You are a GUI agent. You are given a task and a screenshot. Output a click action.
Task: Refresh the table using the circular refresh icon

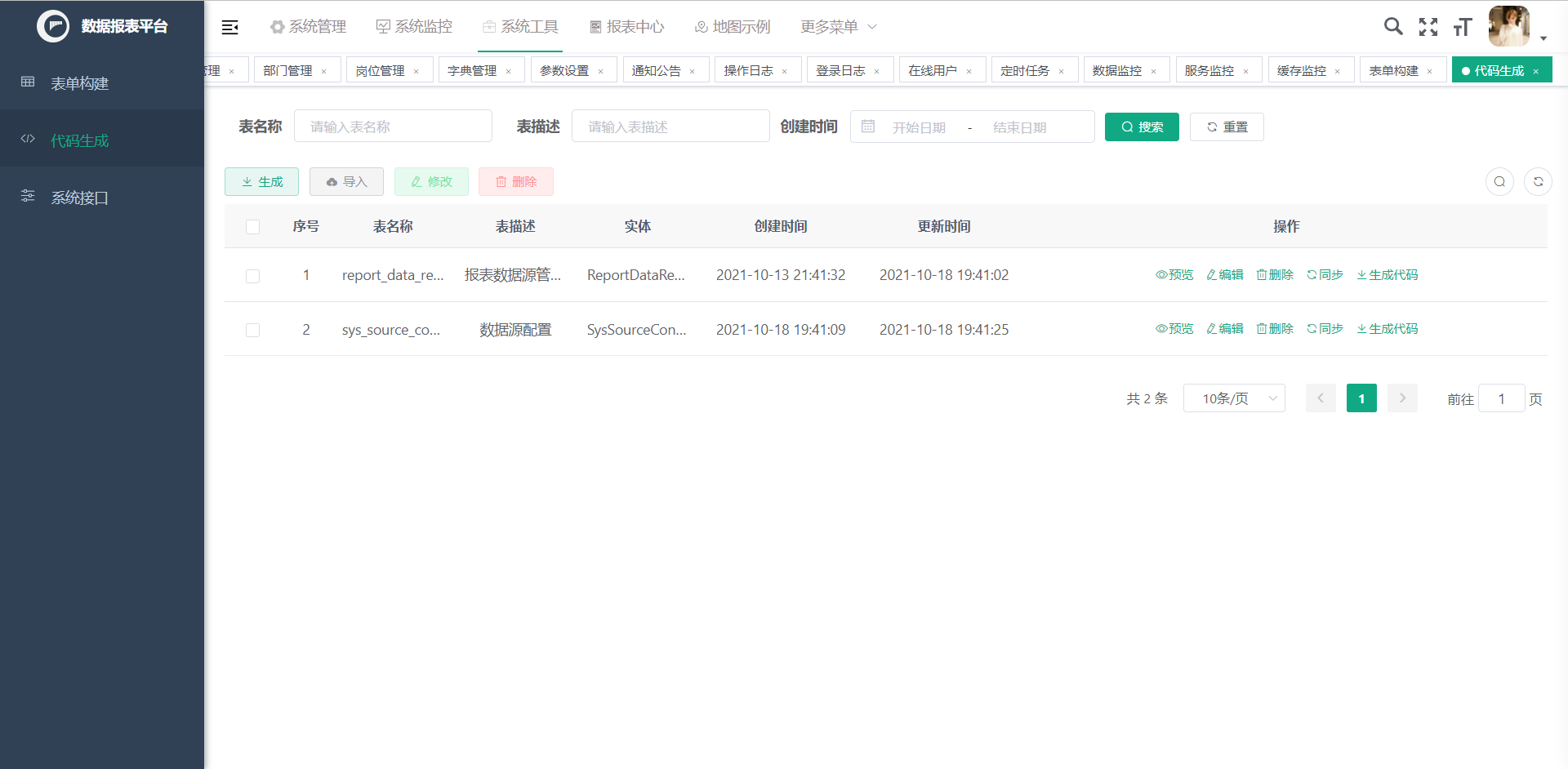[1539, 181]
